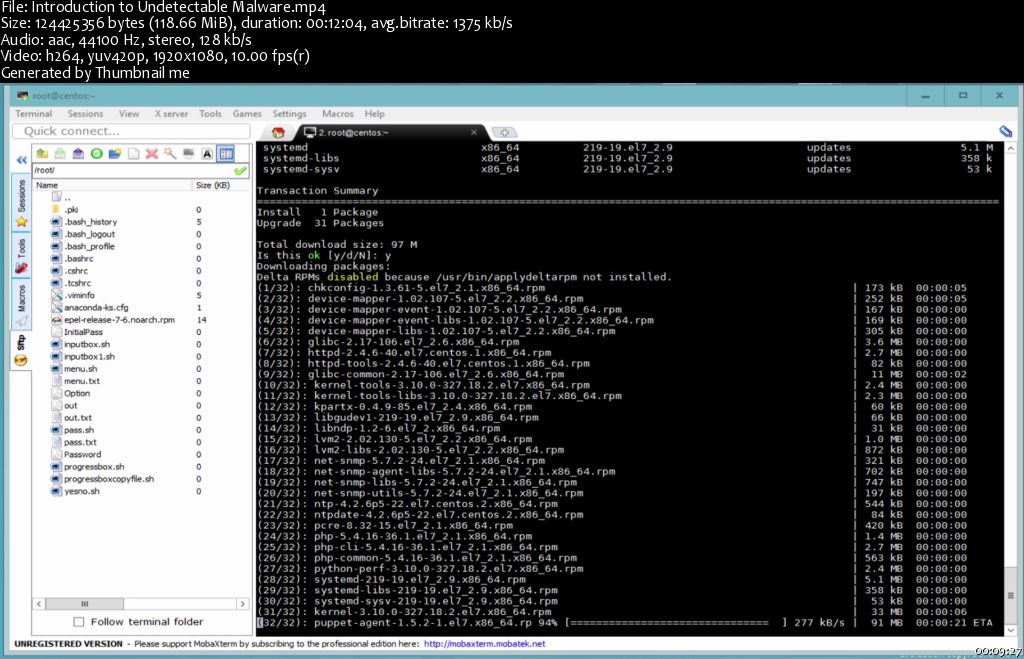Open the Terminal menu
This screenshot has width=1024, height=659.
33,114
